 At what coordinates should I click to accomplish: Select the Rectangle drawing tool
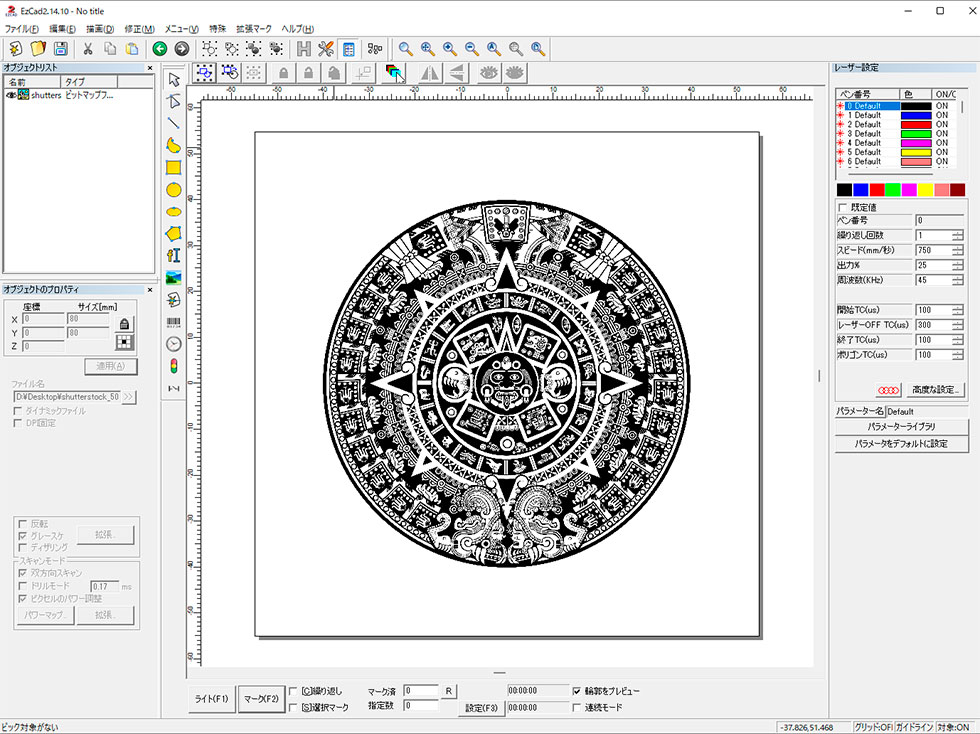[x=174, y=167]
